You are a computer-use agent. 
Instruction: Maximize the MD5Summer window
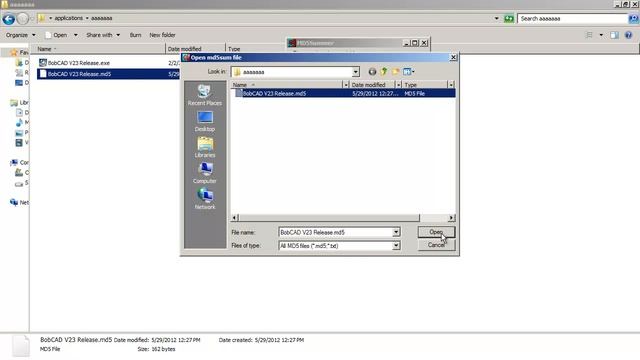coord(415,43)
